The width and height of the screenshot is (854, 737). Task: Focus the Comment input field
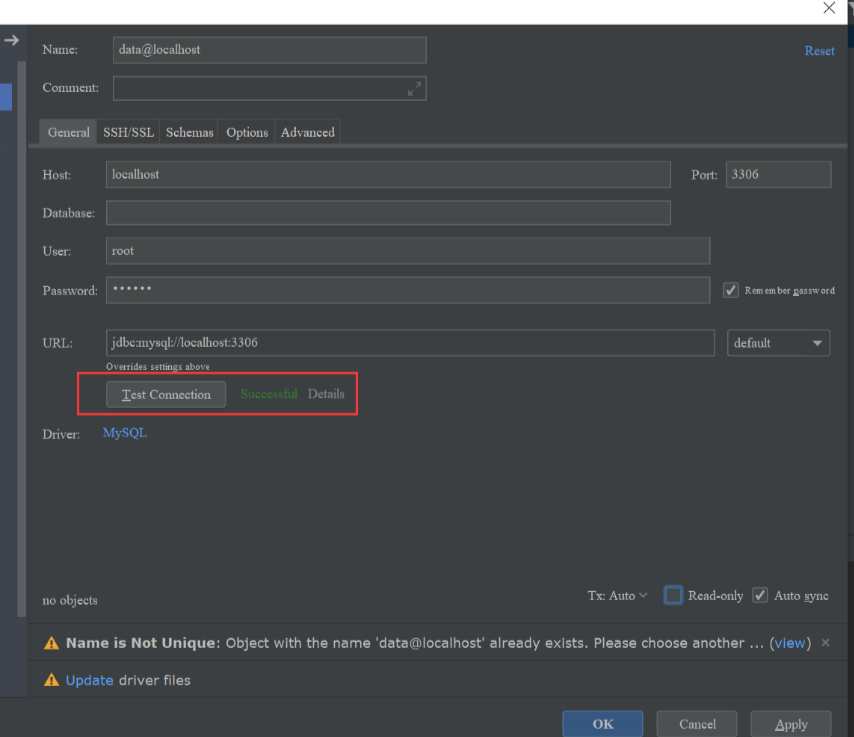point(270,89)
